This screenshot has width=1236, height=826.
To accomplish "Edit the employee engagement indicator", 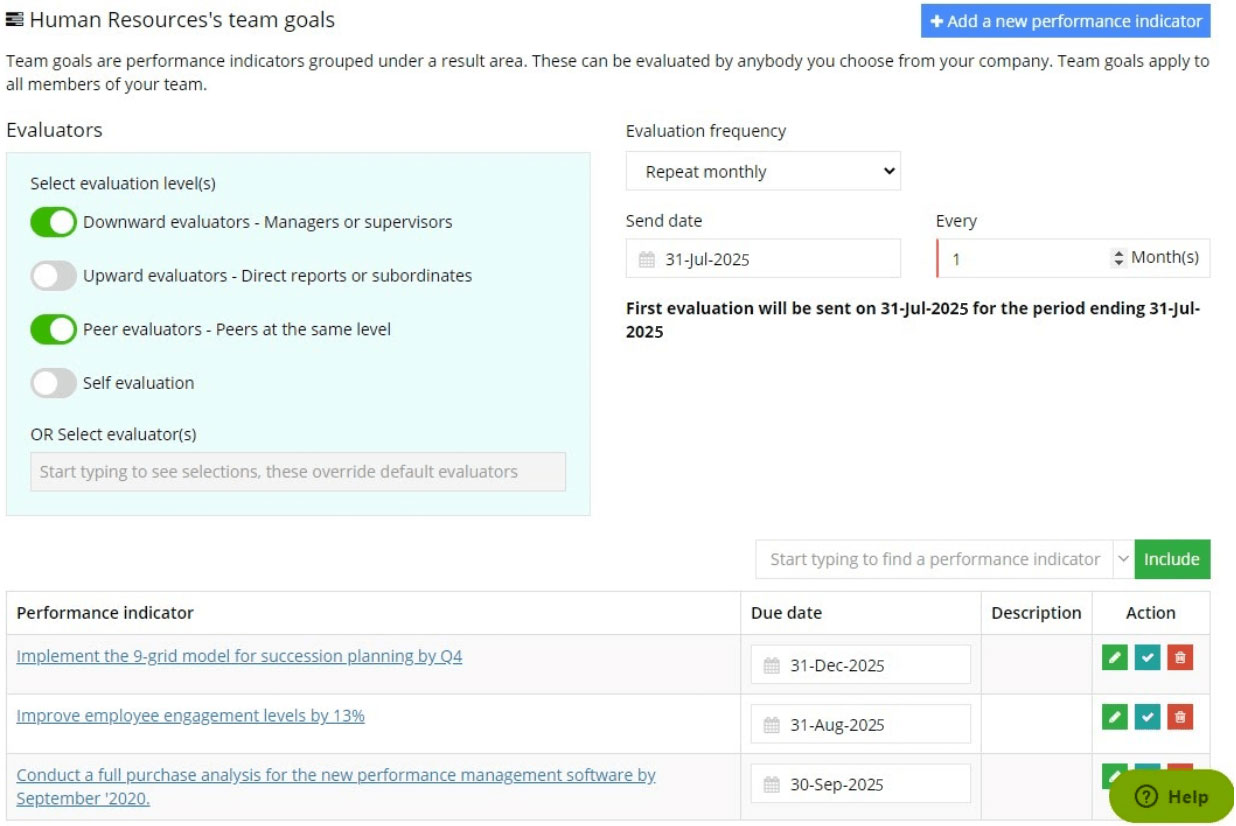I will [1114, 717].
